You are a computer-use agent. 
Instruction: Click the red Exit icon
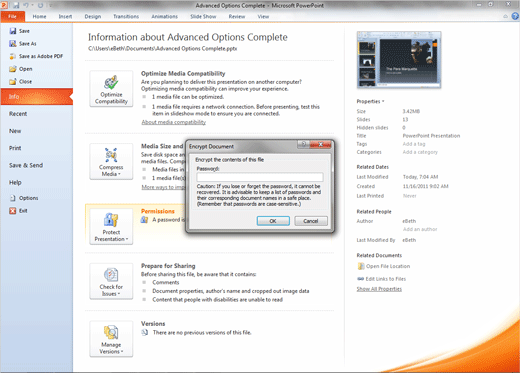(x=13, y=211)
